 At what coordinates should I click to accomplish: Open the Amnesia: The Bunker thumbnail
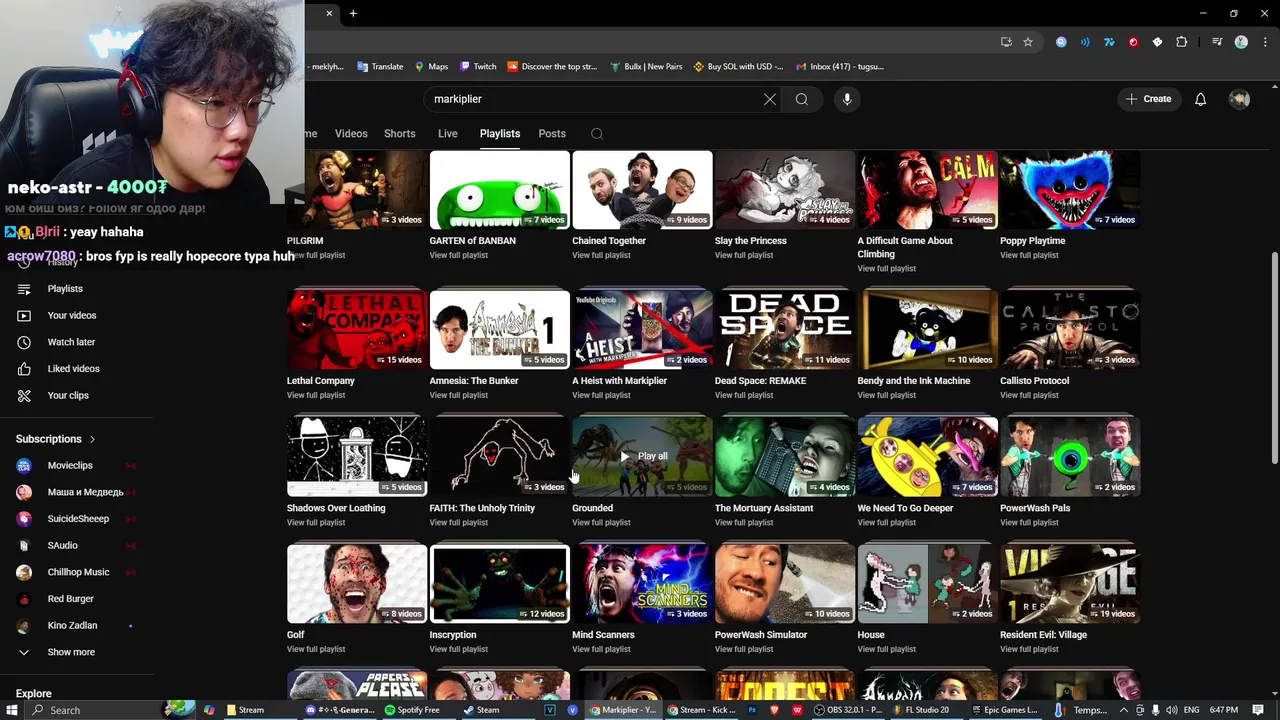click(x=499, y=329)
